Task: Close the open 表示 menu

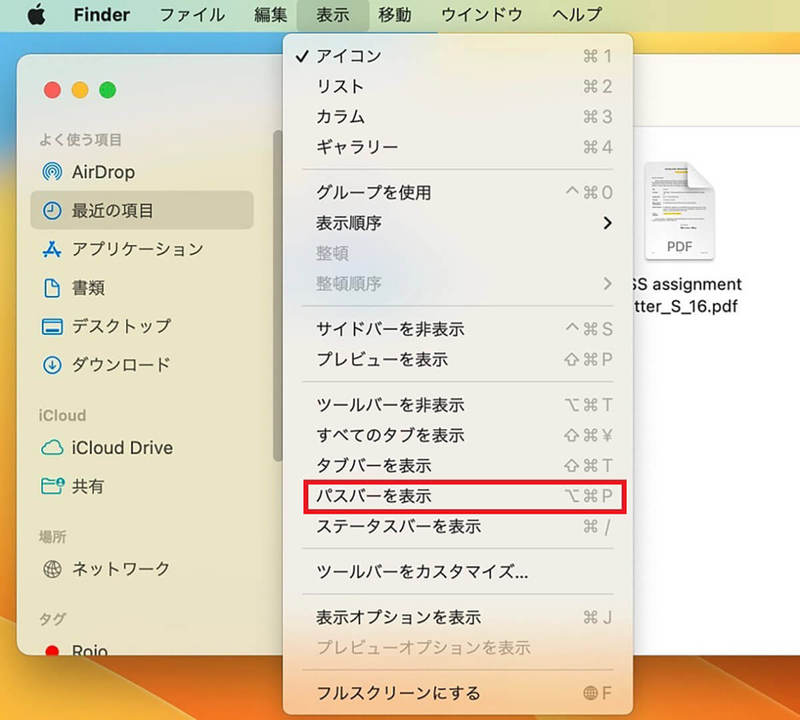Action: (x=333, y=15)
